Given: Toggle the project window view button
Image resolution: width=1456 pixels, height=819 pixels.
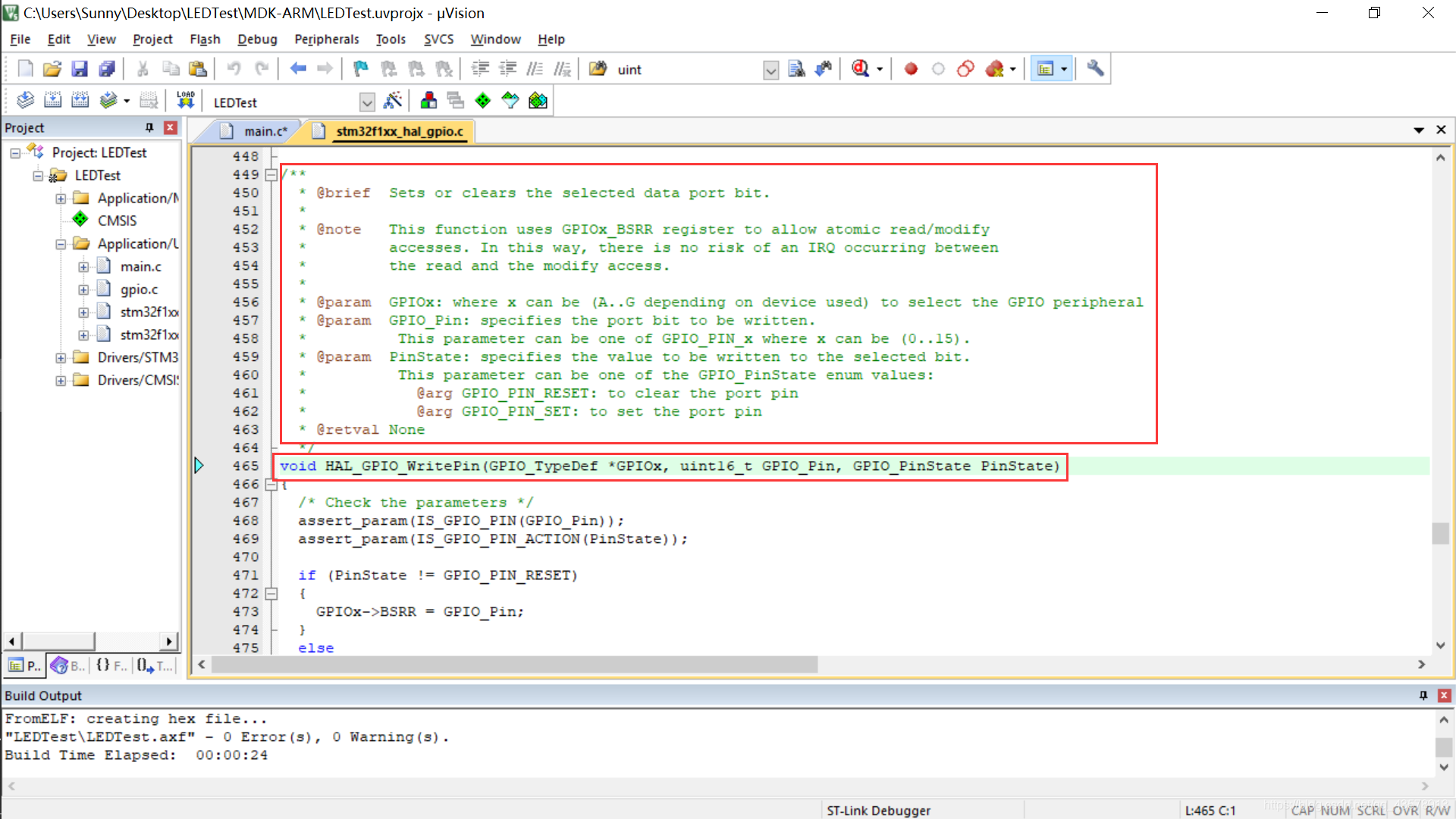Looking at the screenshot, I should (x=1046, y=69).
